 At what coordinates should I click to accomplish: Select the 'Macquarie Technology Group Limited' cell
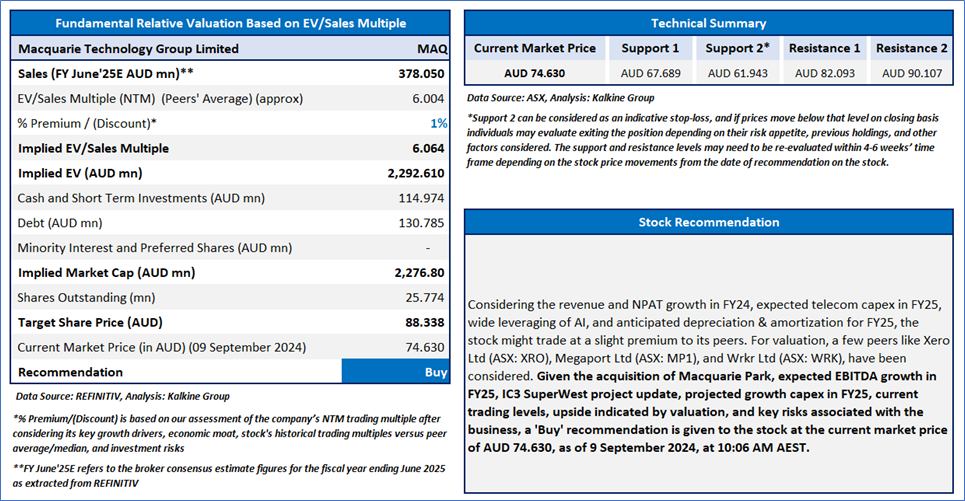click(128, 49)
